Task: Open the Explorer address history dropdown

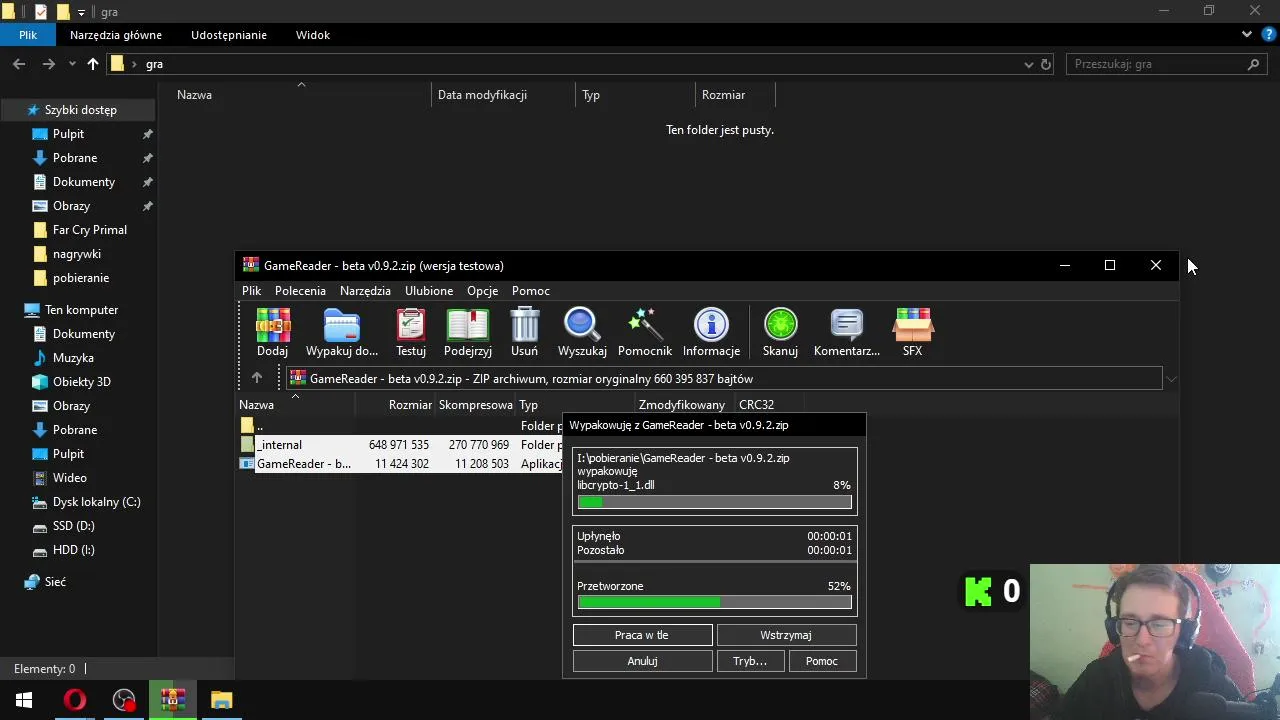Action: click(x=1028, y=64)
